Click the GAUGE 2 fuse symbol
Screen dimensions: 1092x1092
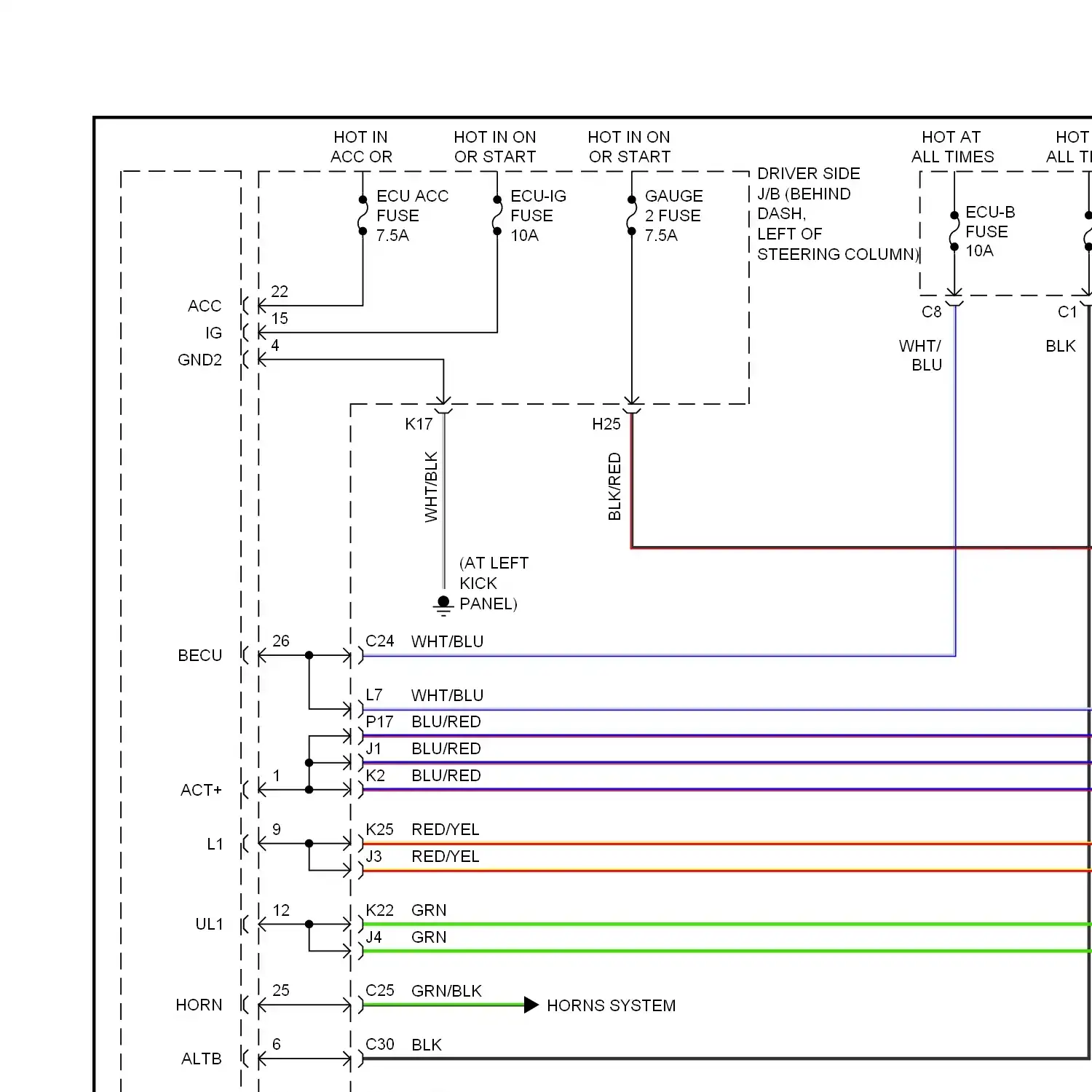coord(632,215)
